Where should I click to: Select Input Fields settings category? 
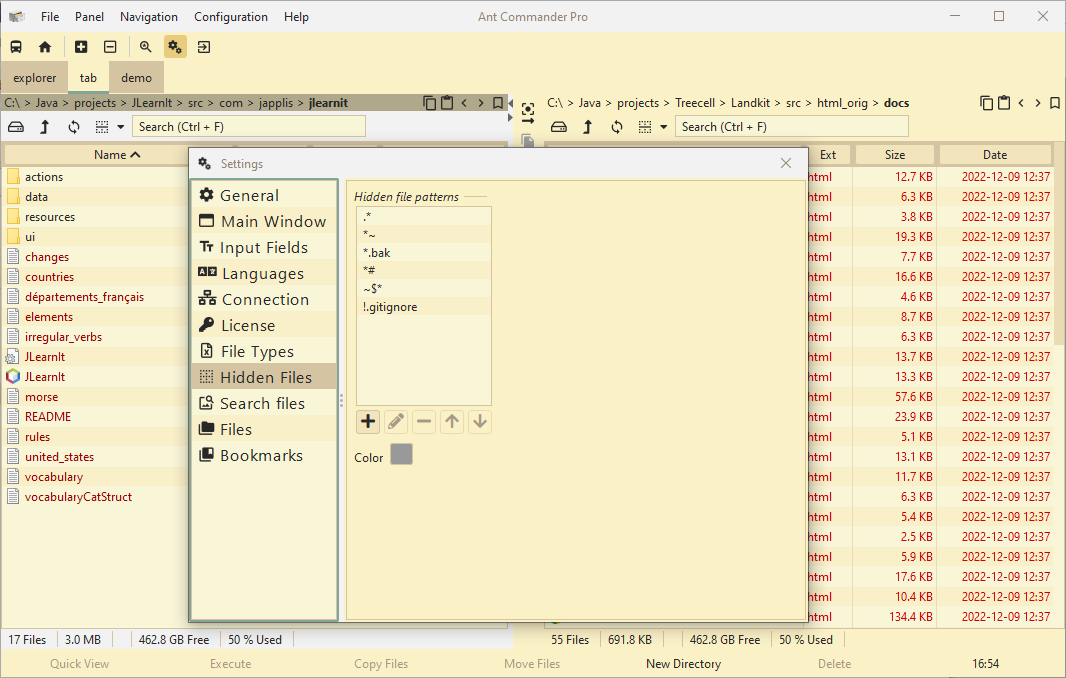point(264,248)
